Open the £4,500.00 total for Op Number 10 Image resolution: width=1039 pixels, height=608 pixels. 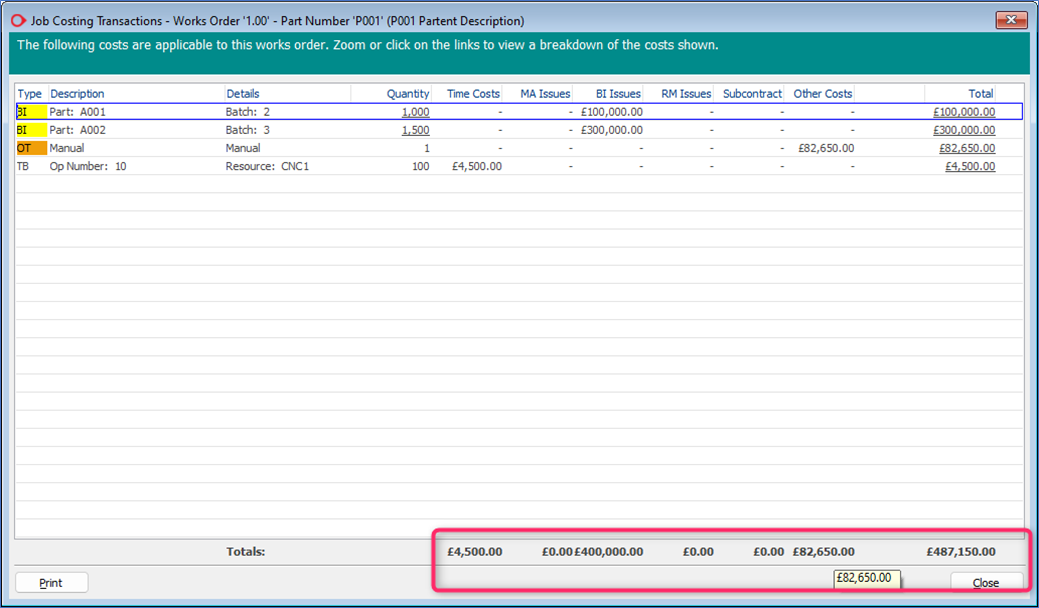point(970,166)
